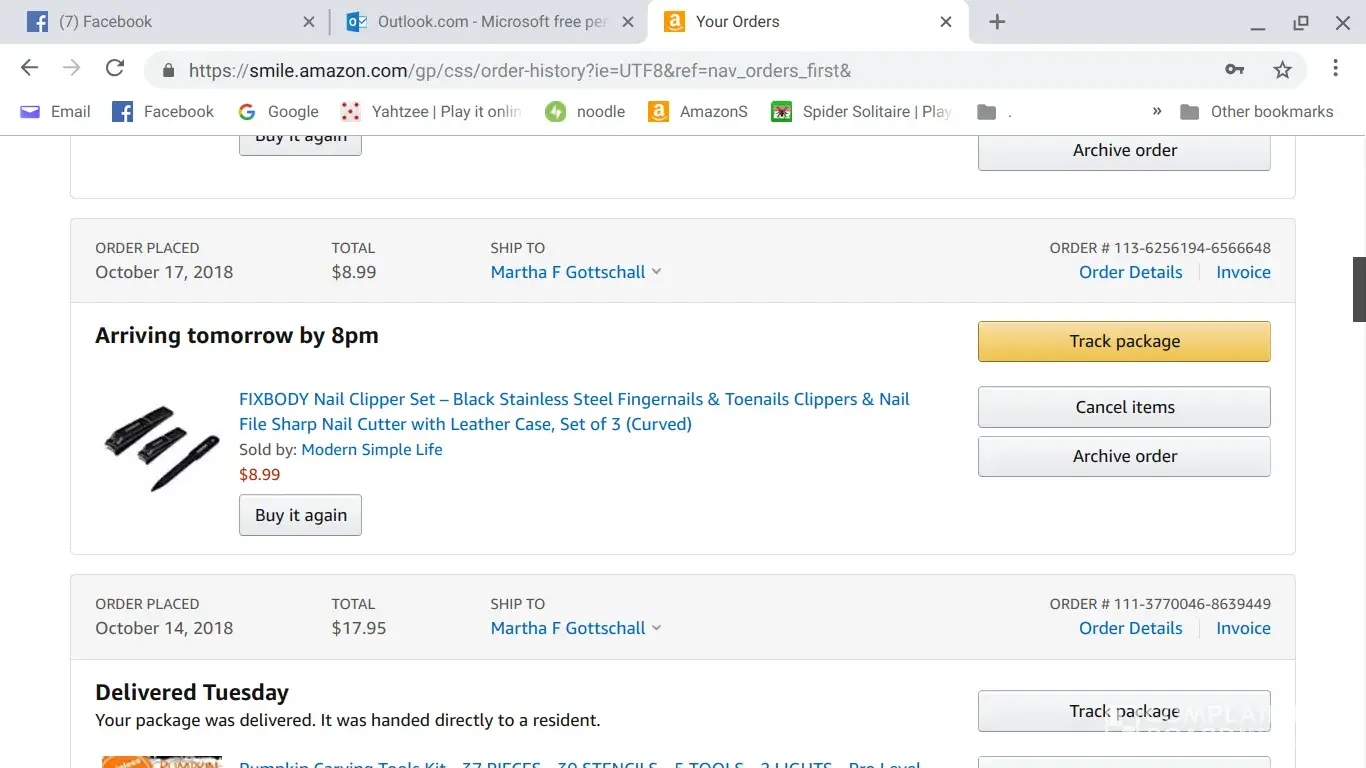Viewport: 1366px width, 768px height.
Task: Click the nail clipper set product thumbnail
Action: pyautogui.click(x=160, y=447)
